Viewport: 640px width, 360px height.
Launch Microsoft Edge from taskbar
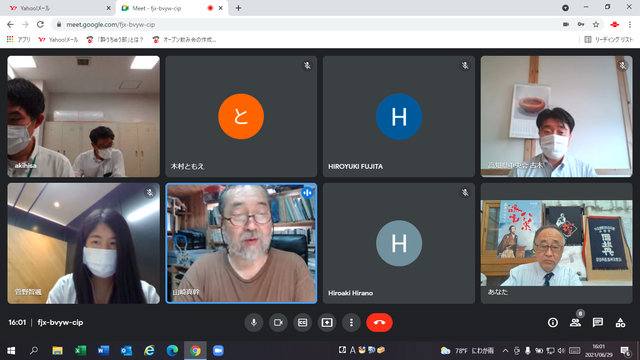click(172, 351)
